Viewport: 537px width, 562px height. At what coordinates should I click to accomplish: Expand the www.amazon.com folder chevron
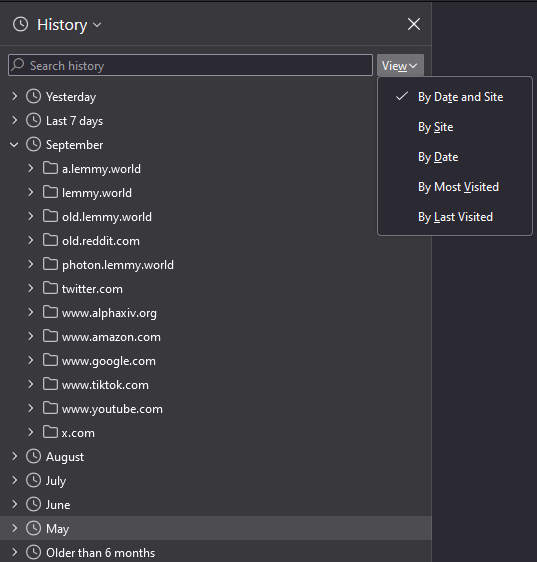coord(31,336)
